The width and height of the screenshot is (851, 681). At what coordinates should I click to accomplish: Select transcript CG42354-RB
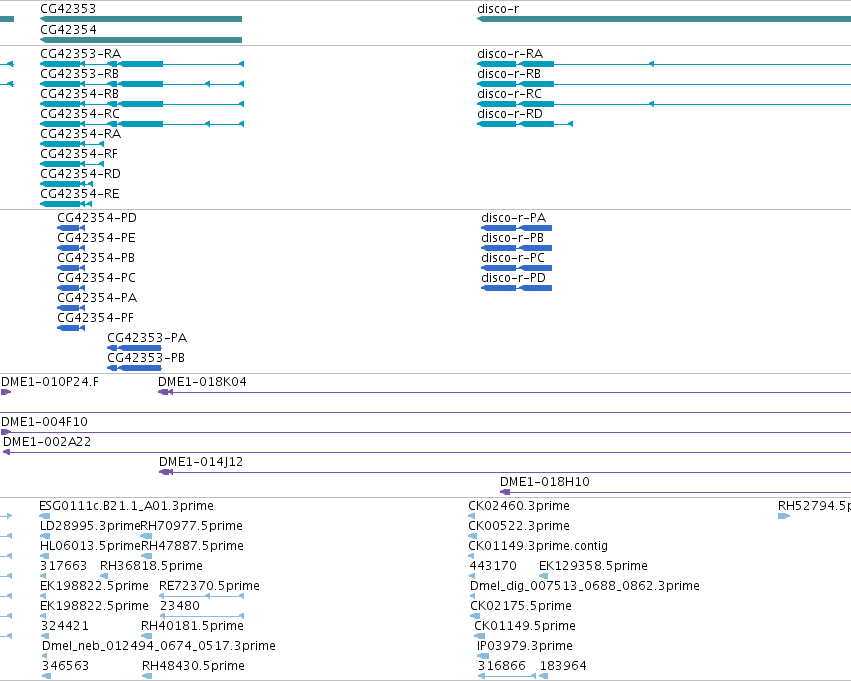[142, 104]
